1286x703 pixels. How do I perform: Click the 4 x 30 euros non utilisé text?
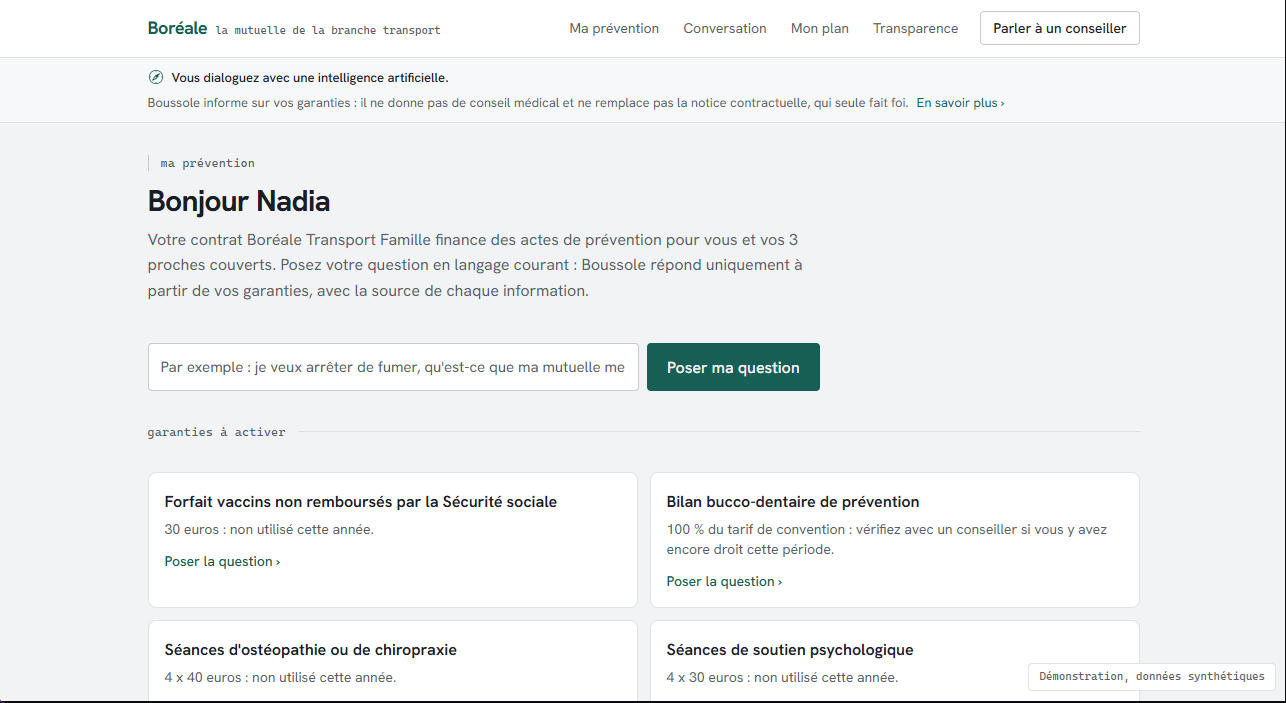click(782, 677)
